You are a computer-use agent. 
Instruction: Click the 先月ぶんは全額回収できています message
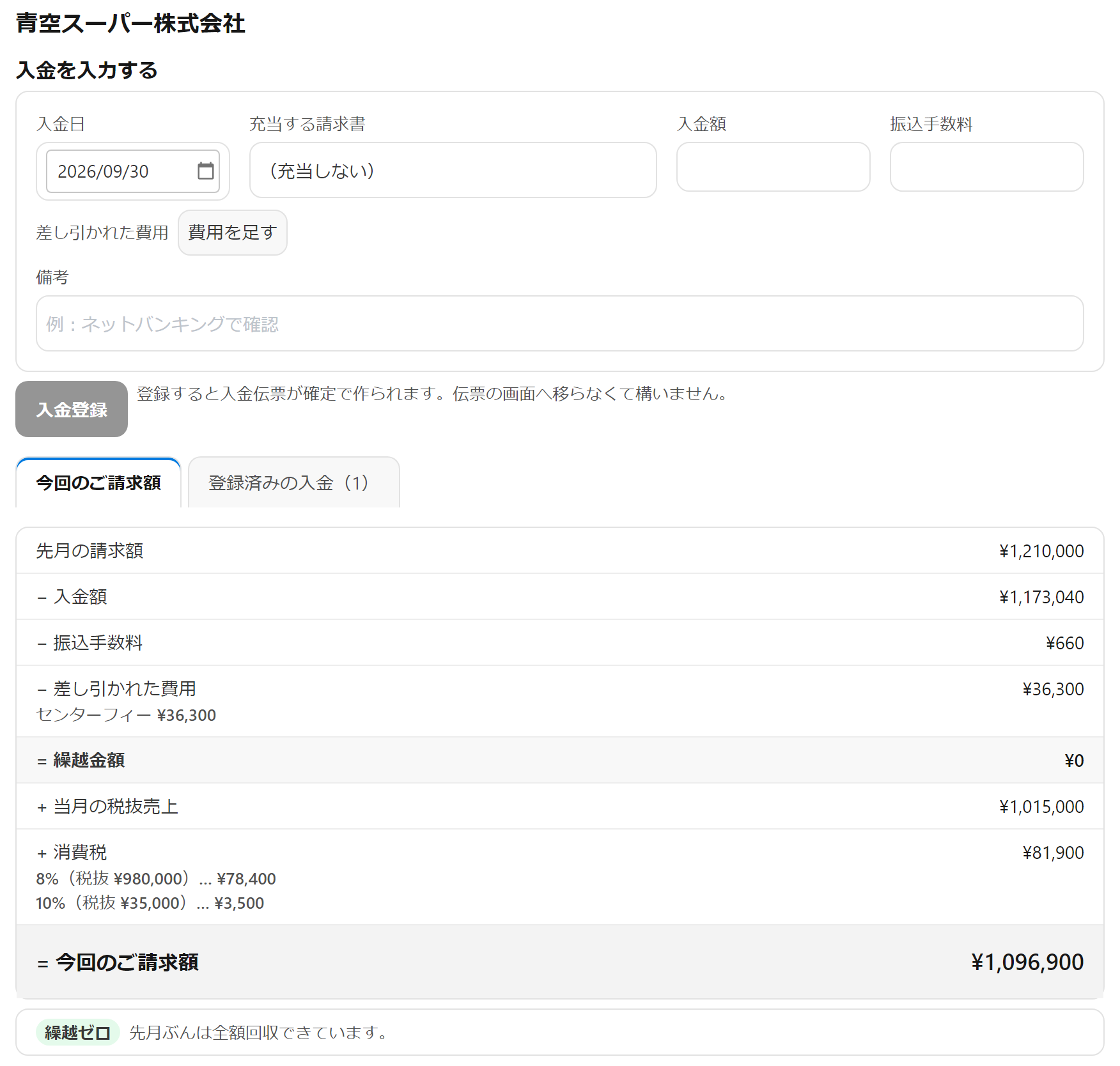[x=258, y=1032]
